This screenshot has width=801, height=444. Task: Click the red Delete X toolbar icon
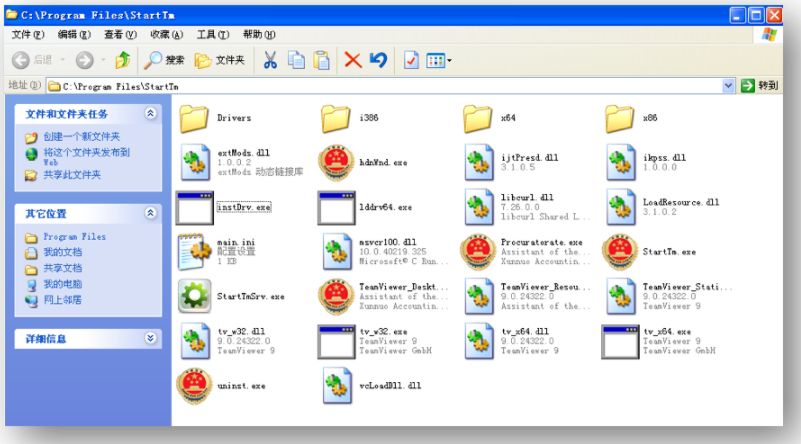tap(353, 60)
